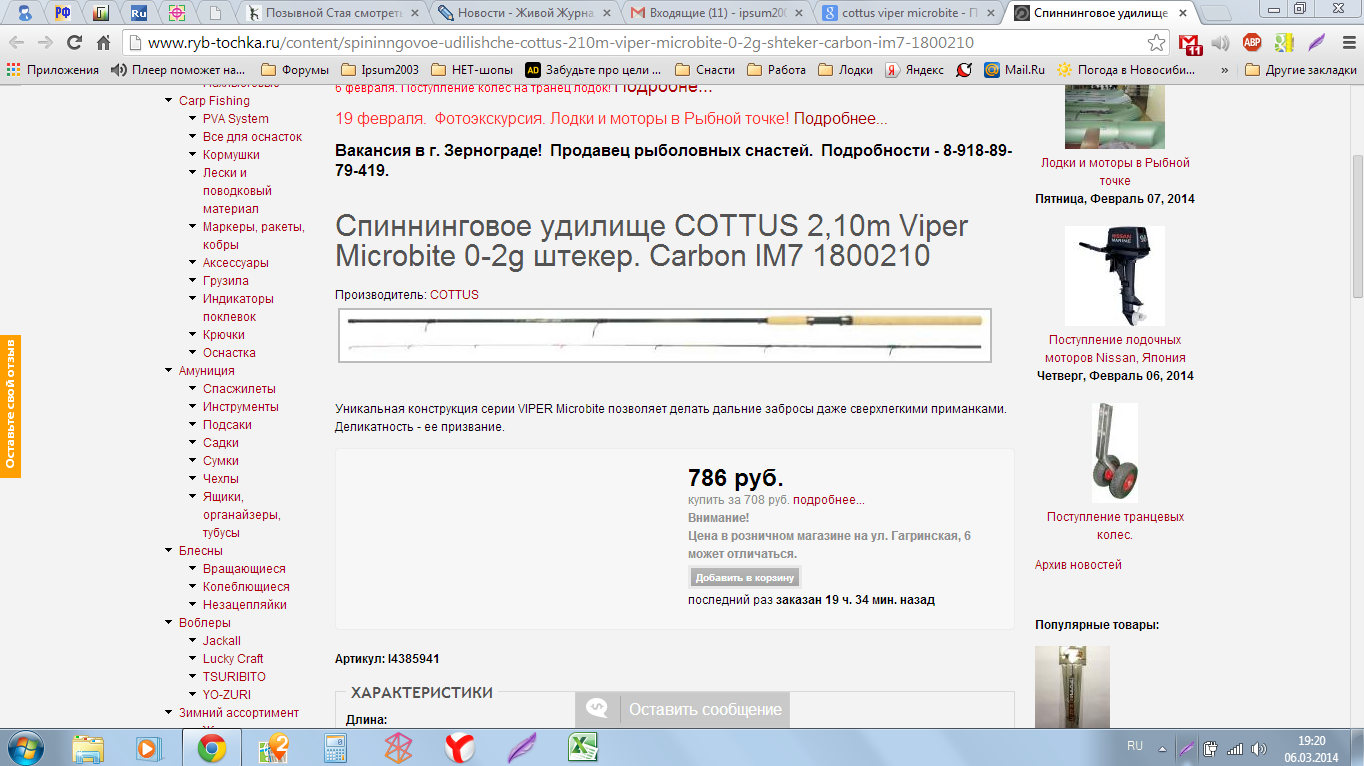Viewport: 1364px width, 766px height.
Task: Open the Adblock Plus extension
Action: click(x=1252, y=43)
